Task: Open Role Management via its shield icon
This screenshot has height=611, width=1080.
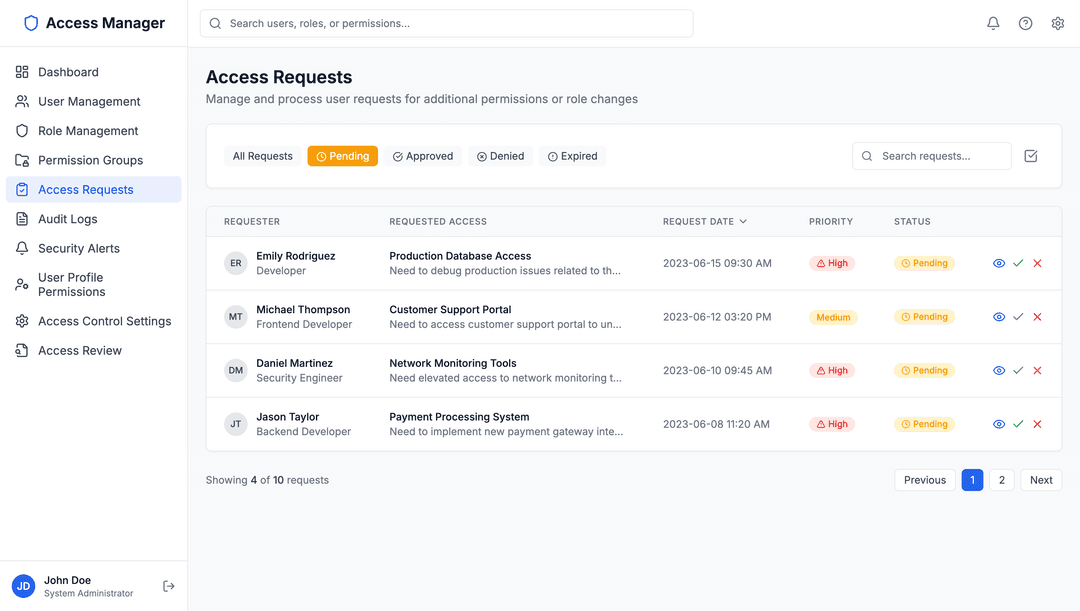Action: click(22, 130)
